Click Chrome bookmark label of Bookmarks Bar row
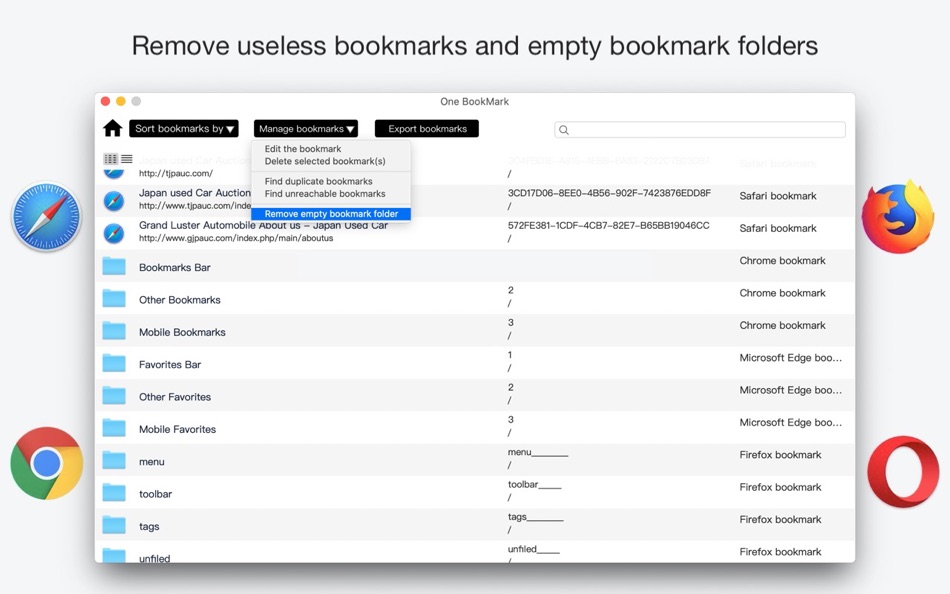The image size is (950, 594). click(782, 261)
